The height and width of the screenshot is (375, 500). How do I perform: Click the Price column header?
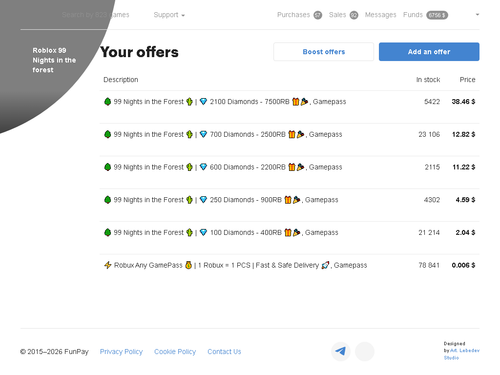click(x=467, y=80)
